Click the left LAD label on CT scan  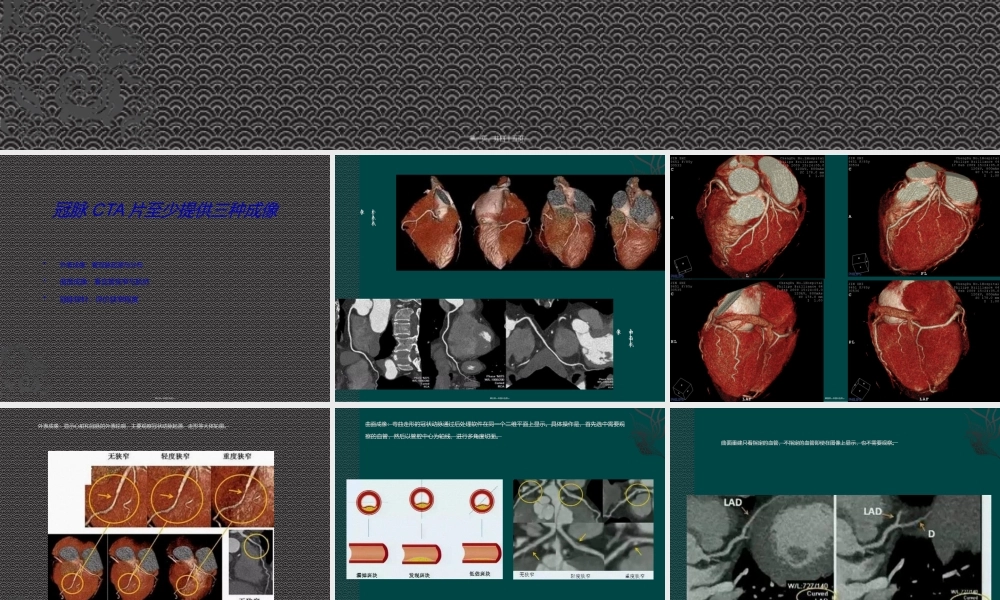click(733, 503)
